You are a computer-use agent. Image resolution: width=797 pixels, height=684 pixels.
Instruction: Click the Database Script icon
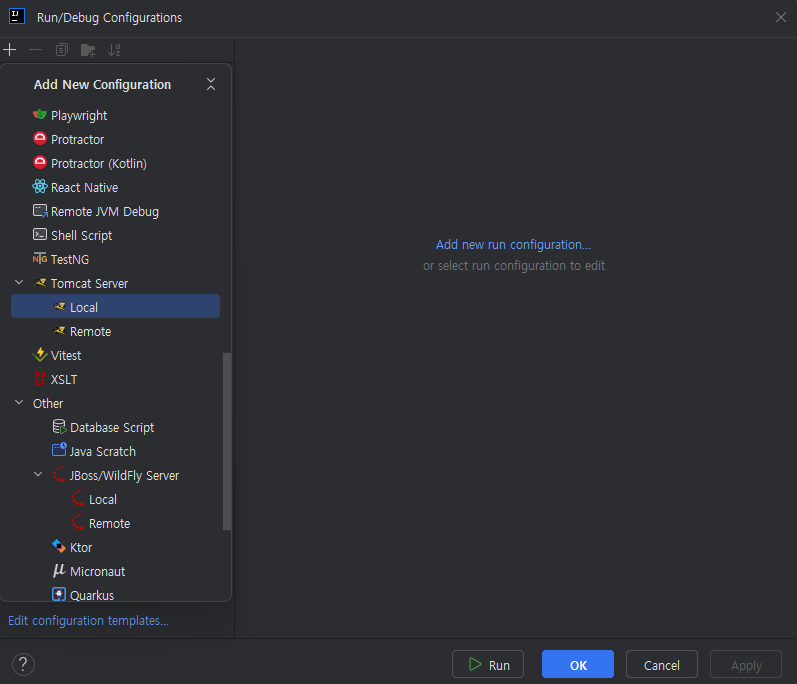pos(59,427)
